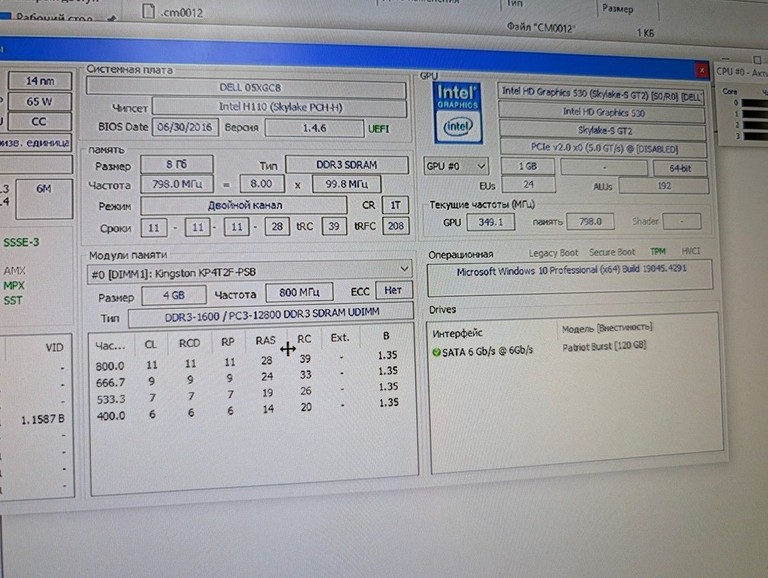Click the MPX feature label
This screenshot has height=578, width=768.
tap(14, 286)
